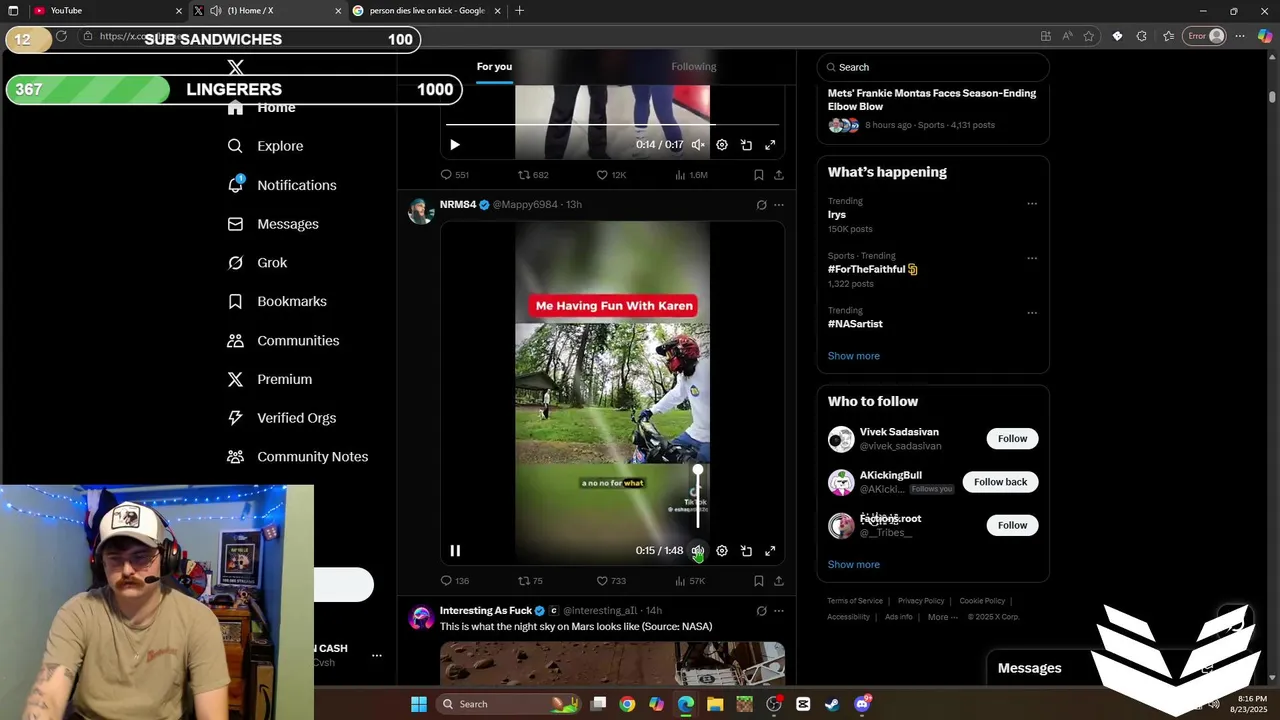Switch to the For you tab
Image resolution: width=1280 pixels, height=720 pixels.
(494, 67)
